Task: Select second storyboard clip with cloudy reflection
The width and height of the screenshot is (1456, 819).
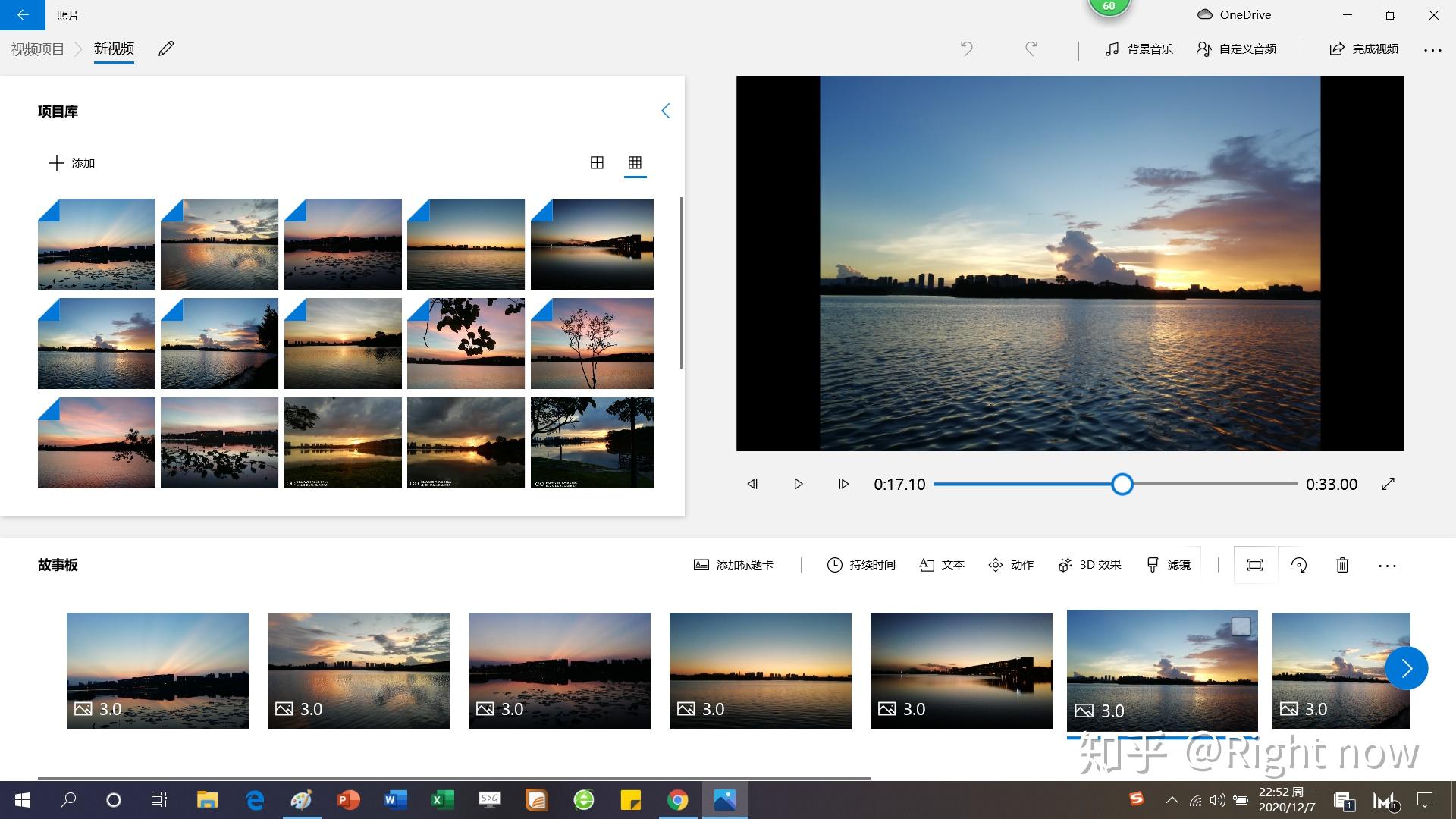Action: pyautogui.click(x=359, y=670)
